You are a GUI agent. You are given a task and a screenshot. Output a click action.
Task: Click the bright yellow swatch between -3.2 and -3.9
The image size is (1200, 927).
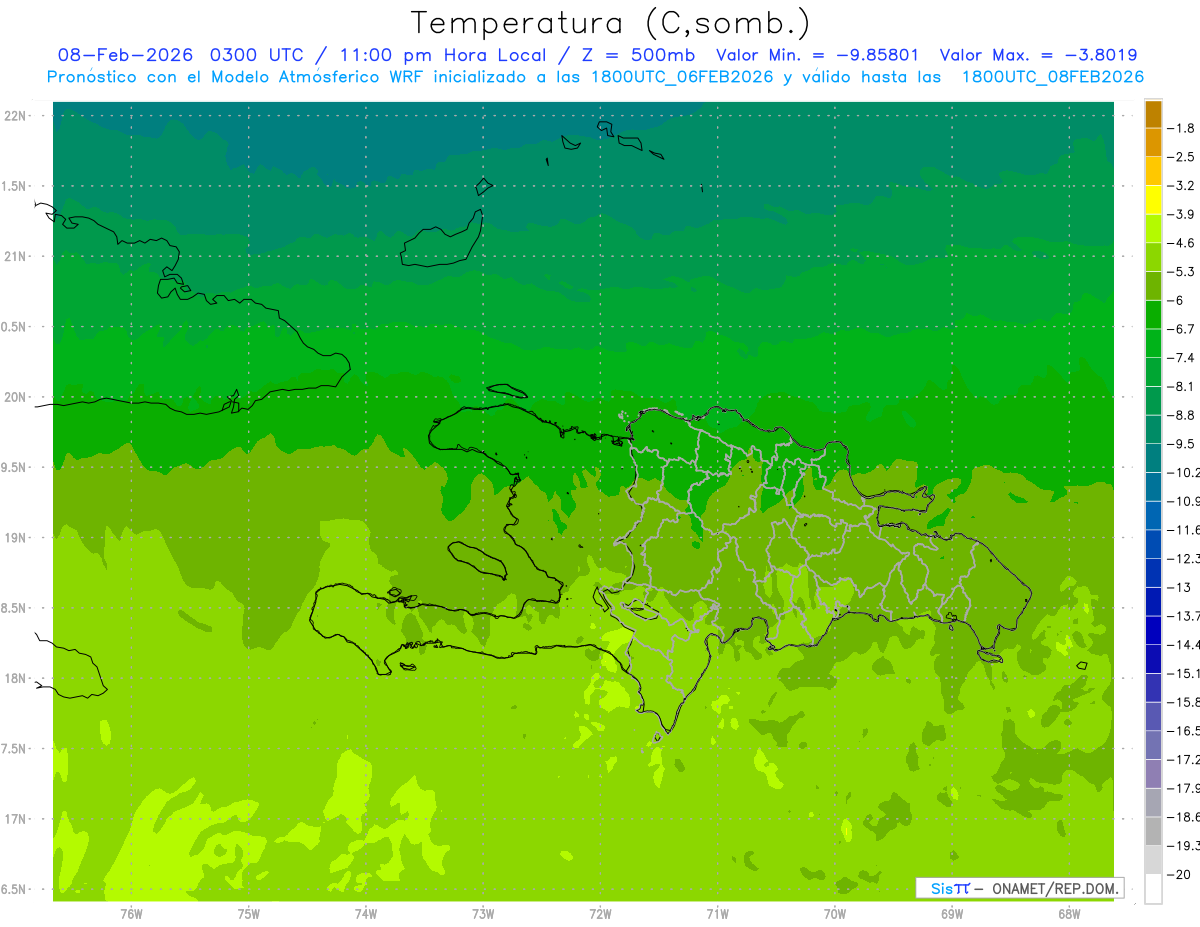1153,200
